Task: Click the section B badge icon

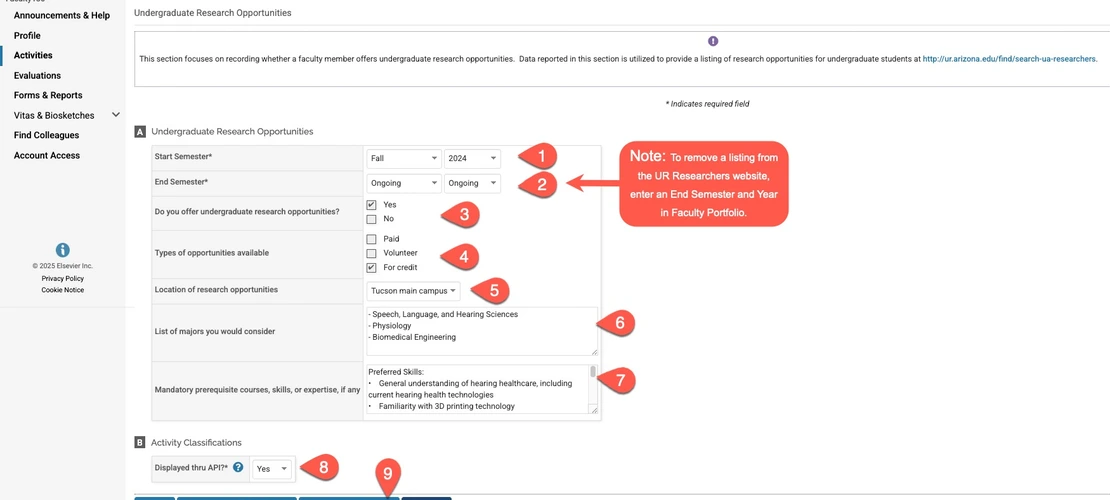Action: click(140, 442)
